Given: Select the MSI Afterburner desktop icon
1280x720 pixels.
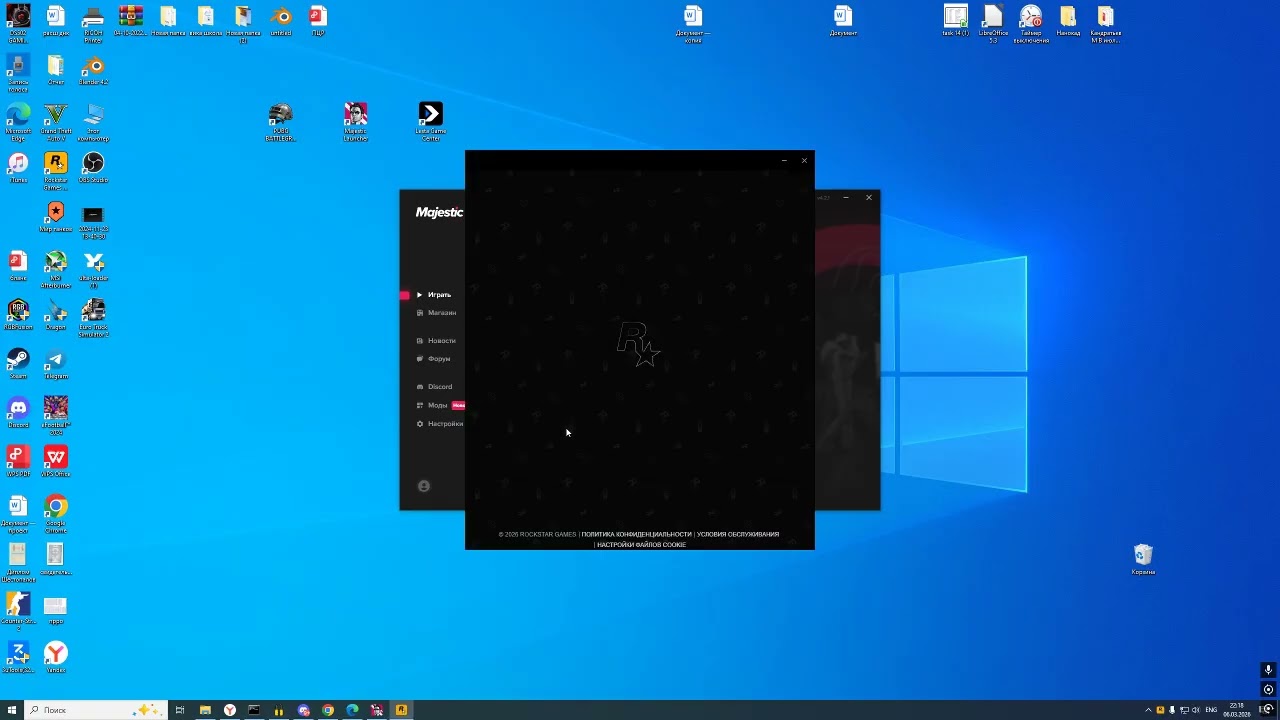Looking at the screenshot, I should click(x=55, y=268).
